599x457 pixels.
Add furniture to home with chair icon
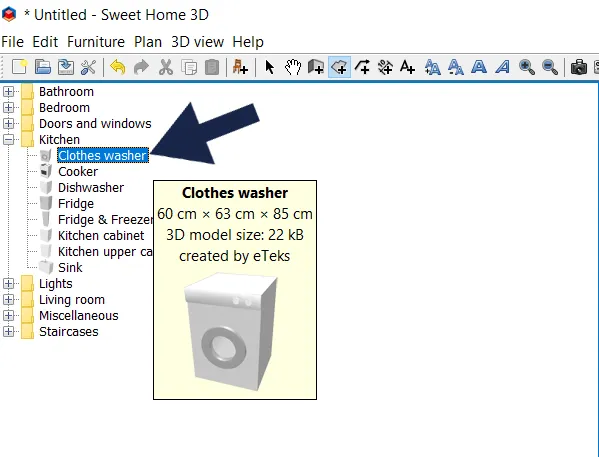pos(240,67)
